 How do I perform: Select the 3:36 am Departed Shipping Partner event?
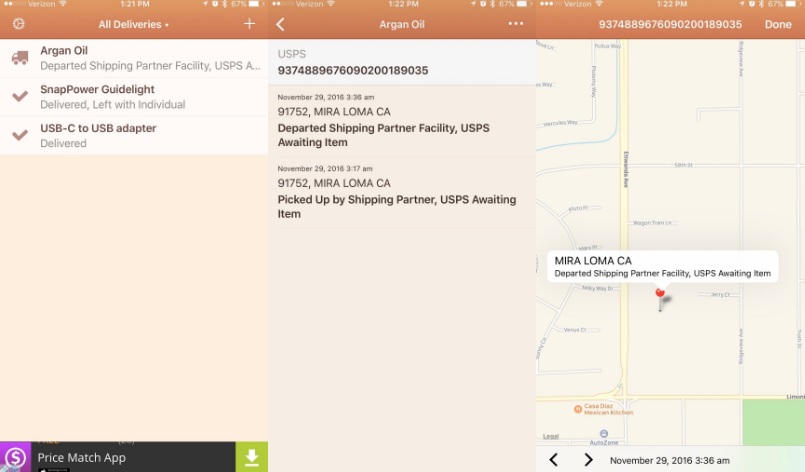click(402, 121)
